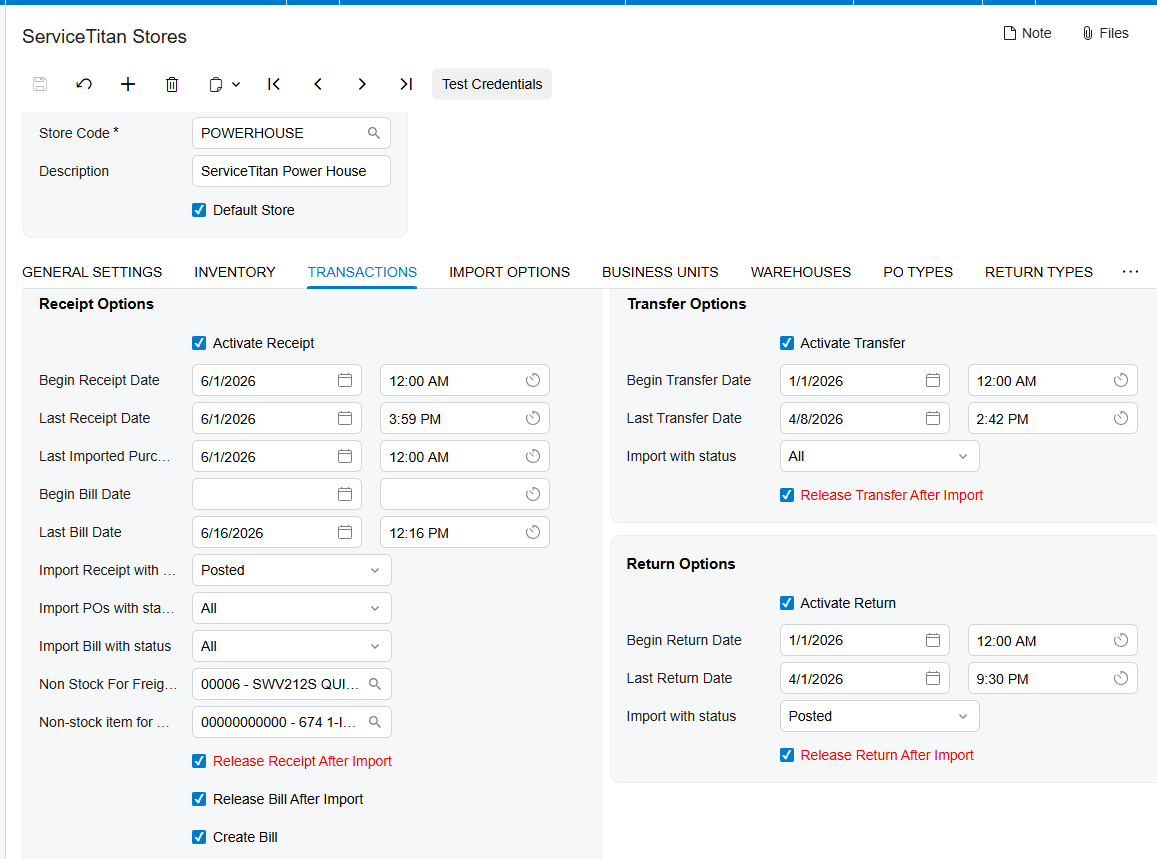Switch to the General Settings tab
Image resolution: width=1157 pixels, height=859 pixels.
[92, 272]
